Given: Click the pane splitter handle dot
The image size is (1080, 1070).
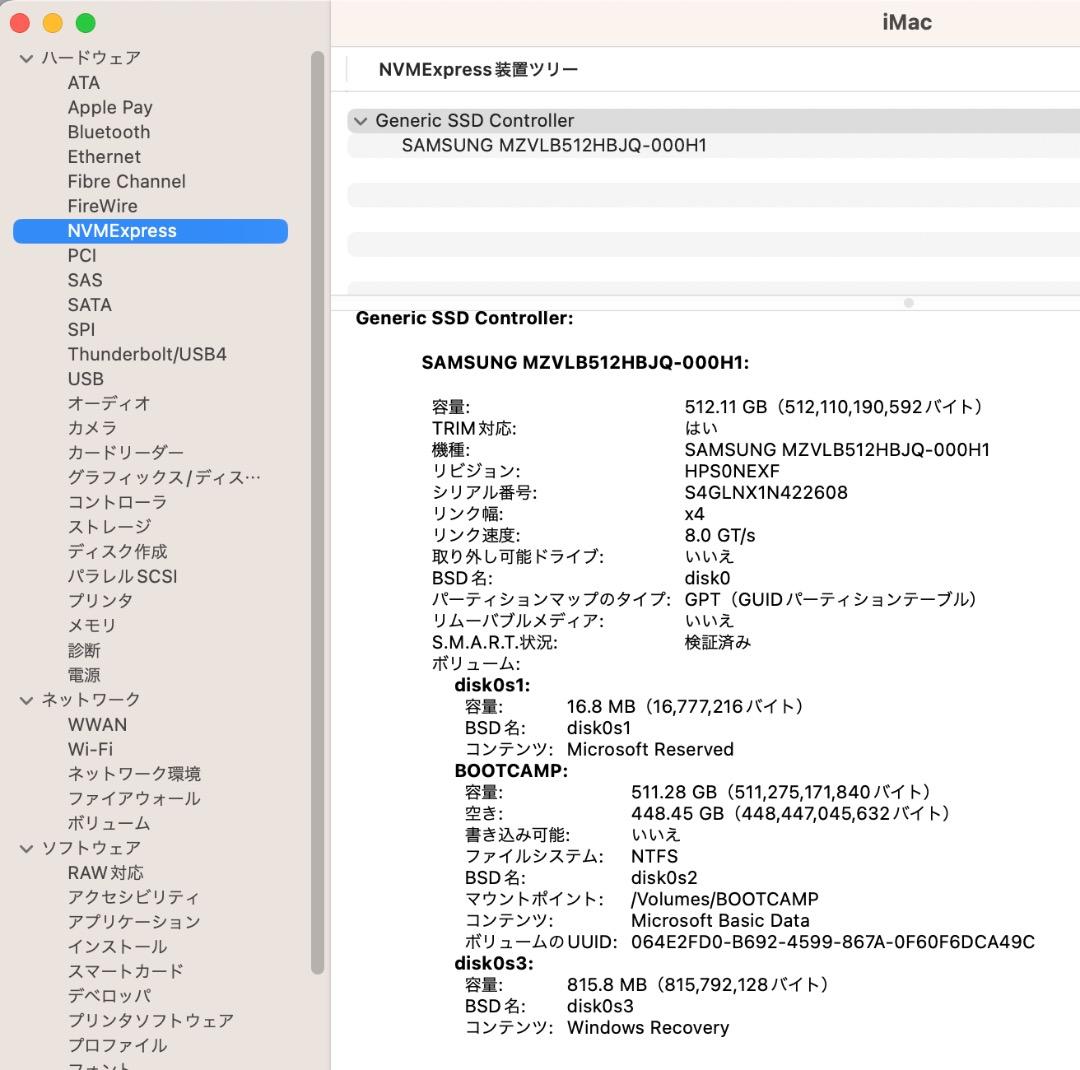Looking at the screenshot, I should (x=908, y=303).
